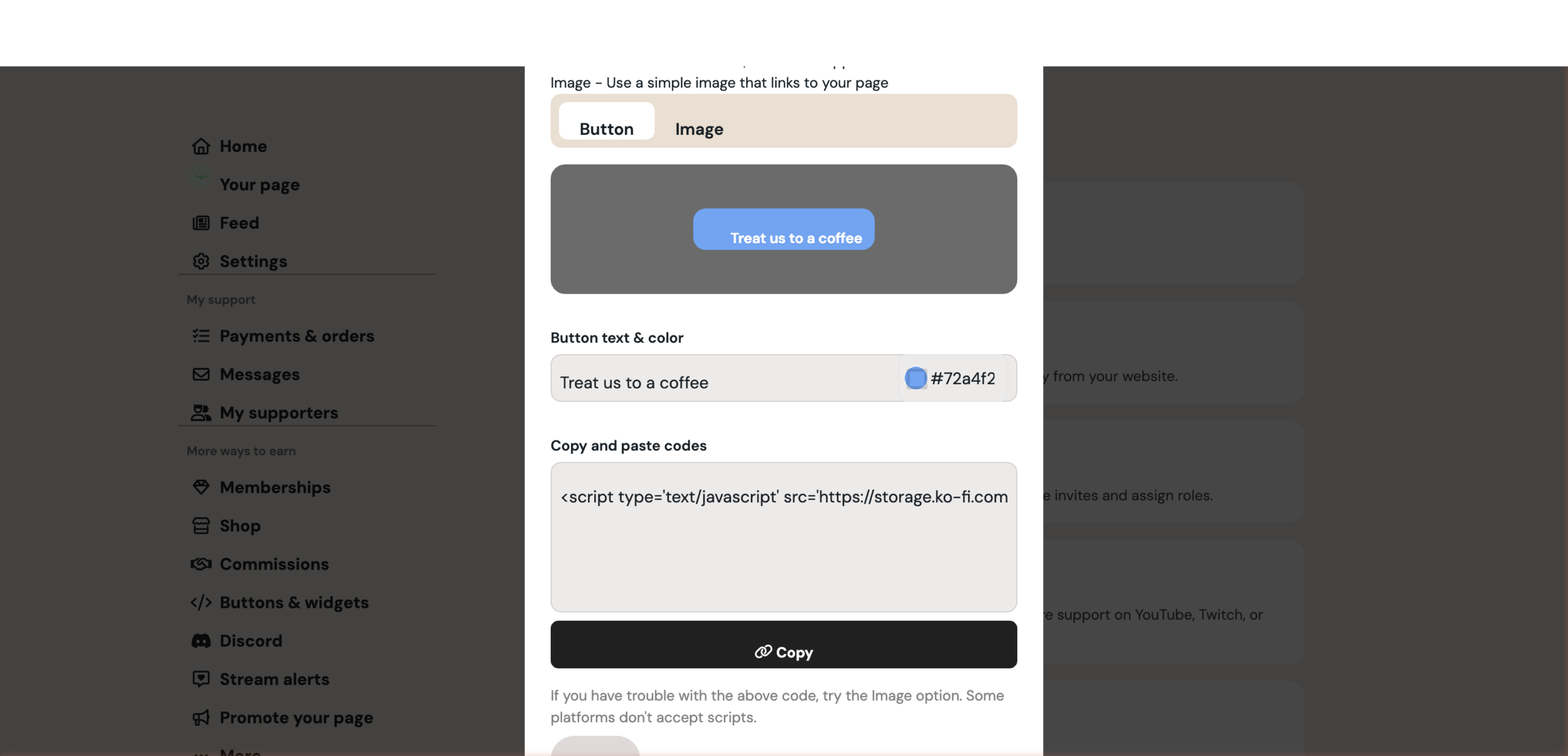Go to Payments & orders
1568x756 pixels.
pos(296,336)
